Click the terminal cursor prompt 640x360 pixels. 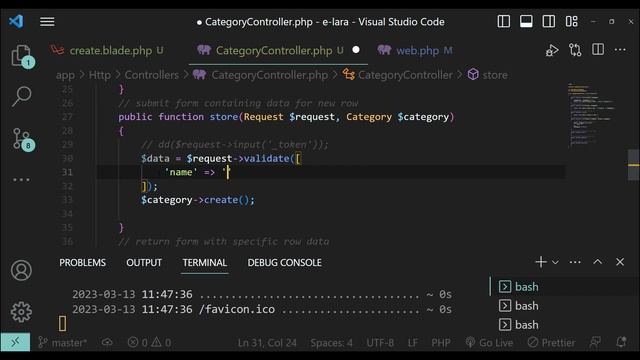pos(62,324)
